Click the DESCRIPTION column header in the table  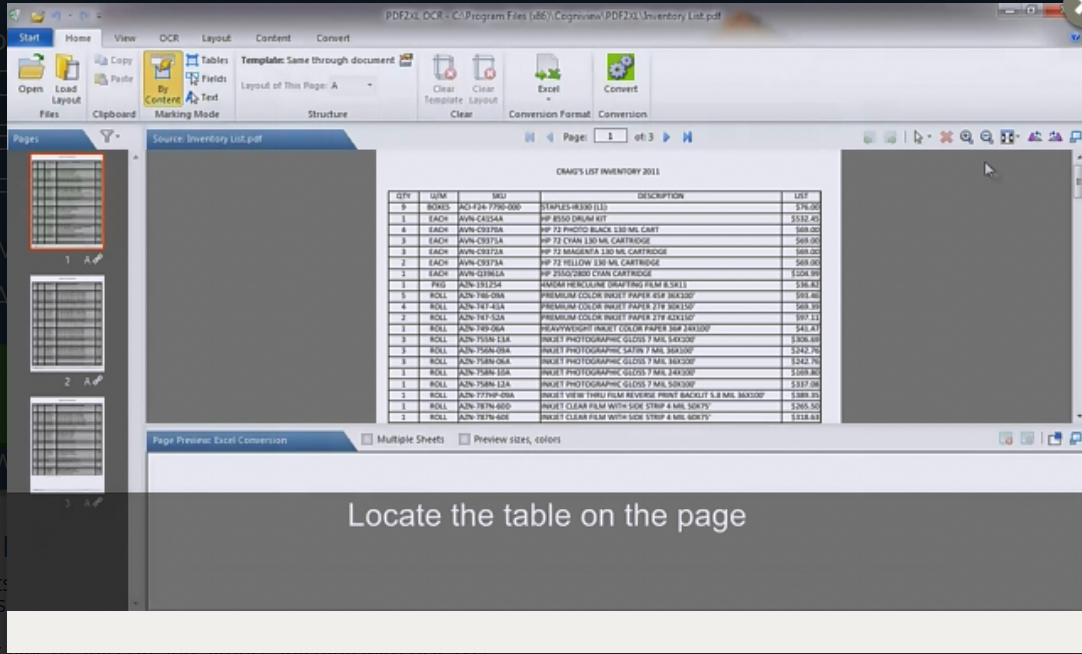pos(661,196)
